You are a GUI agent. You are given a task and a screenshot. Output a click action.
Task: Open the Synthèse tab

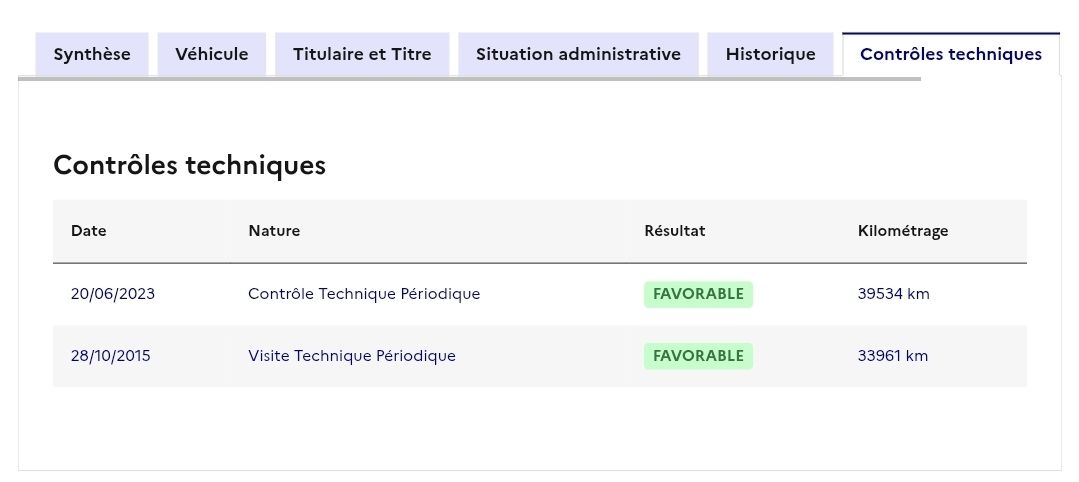92,54
